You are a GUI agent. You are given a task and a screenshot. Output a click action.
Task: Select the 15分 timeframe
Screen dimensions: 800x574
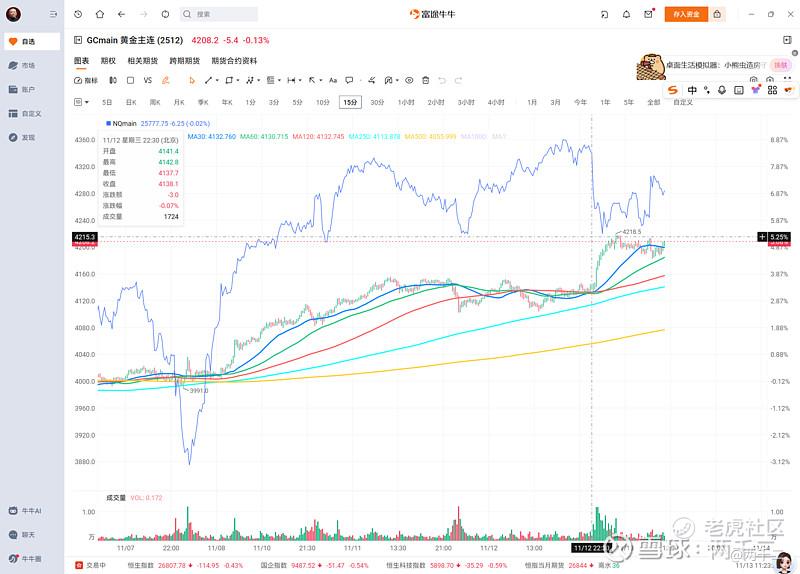pyautogui.click(x=350, y=102)
